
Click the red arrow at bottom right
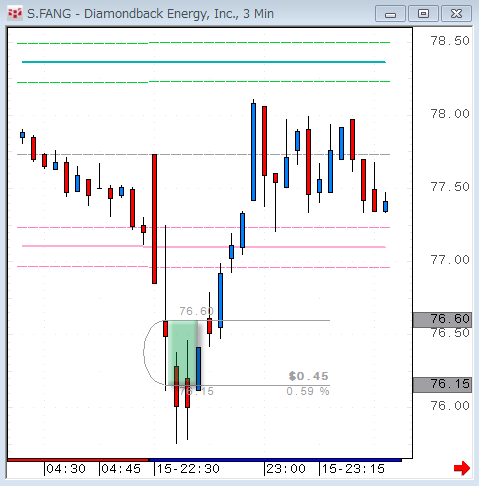(462, 468)
